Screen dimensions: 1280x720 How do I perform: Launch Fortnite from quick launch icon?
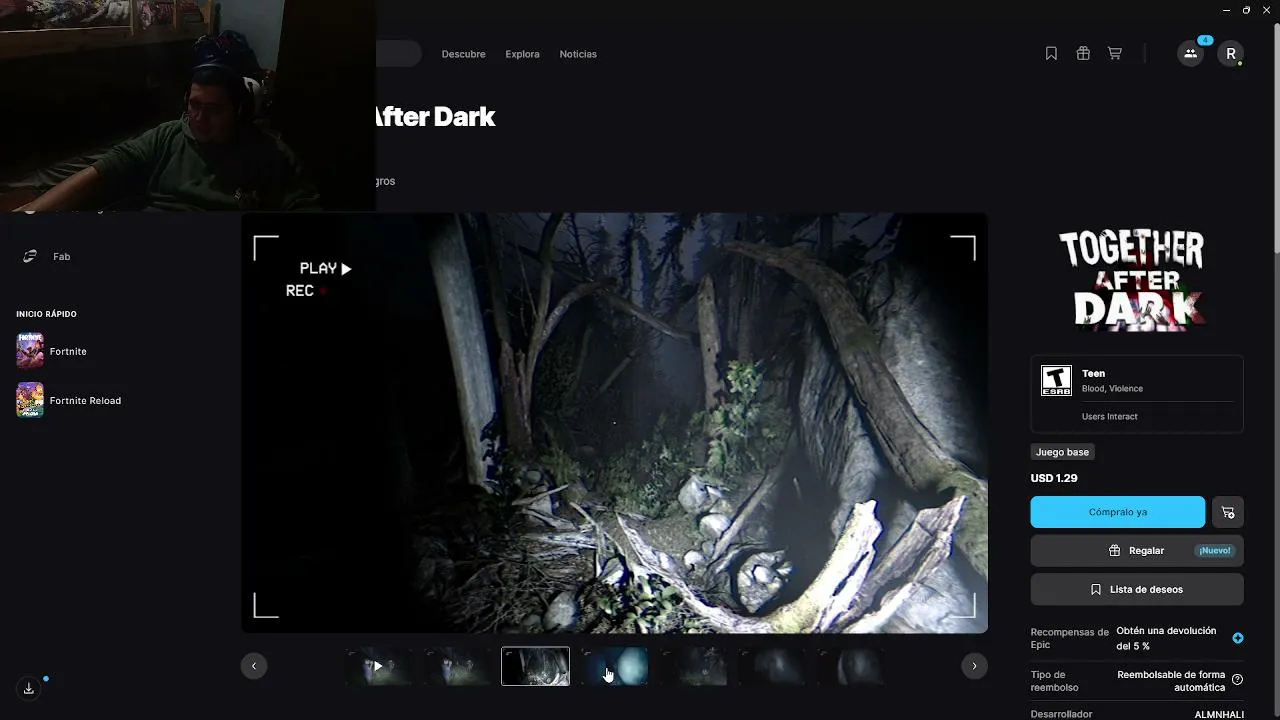pos(30,351)
